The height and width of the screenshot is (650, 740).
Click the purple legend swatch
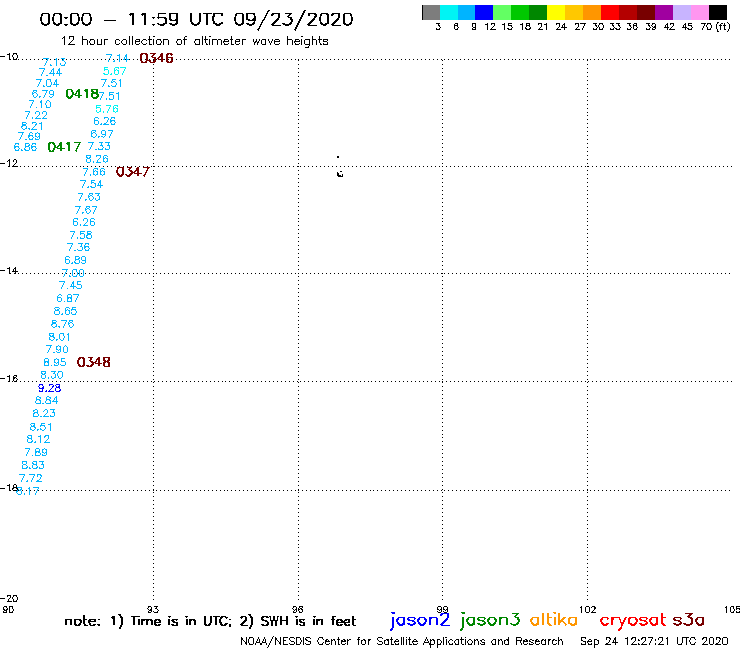[x=664, y=12]
